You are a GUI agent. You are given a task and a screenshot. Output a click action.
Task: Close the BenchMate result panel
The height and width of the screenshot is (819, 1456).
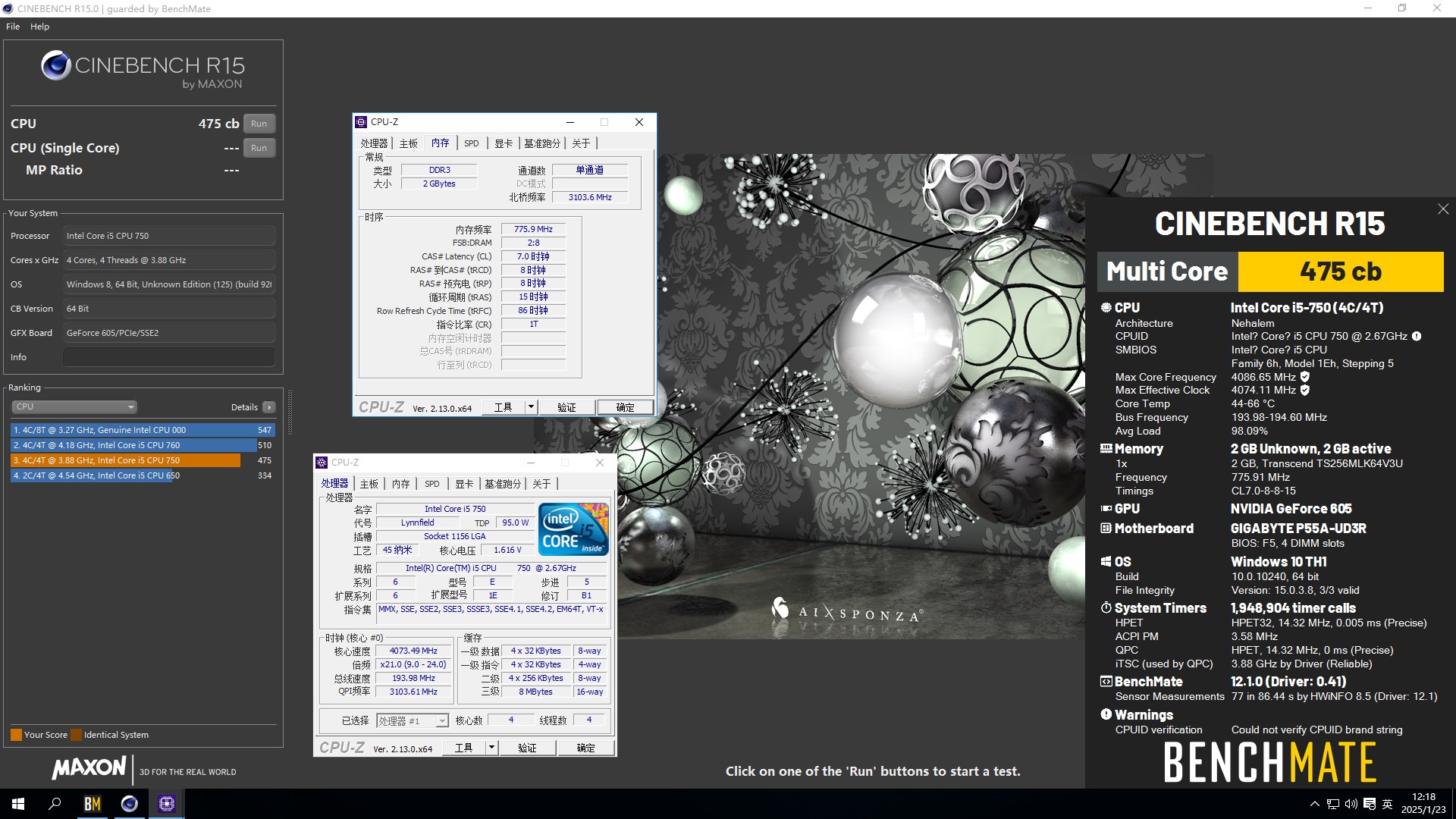point(1442,209)
